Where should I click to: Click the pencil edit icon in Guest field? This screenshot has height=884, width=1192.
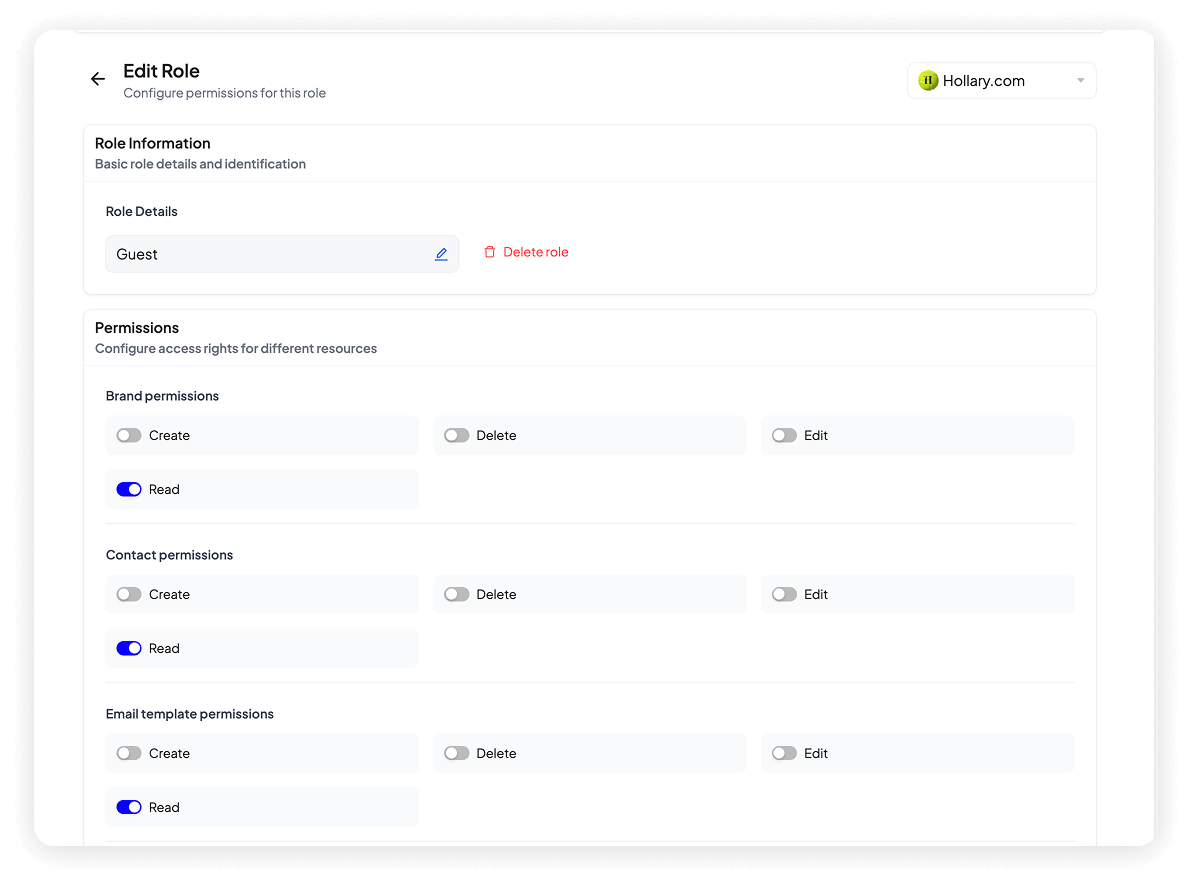pos(441,255)
